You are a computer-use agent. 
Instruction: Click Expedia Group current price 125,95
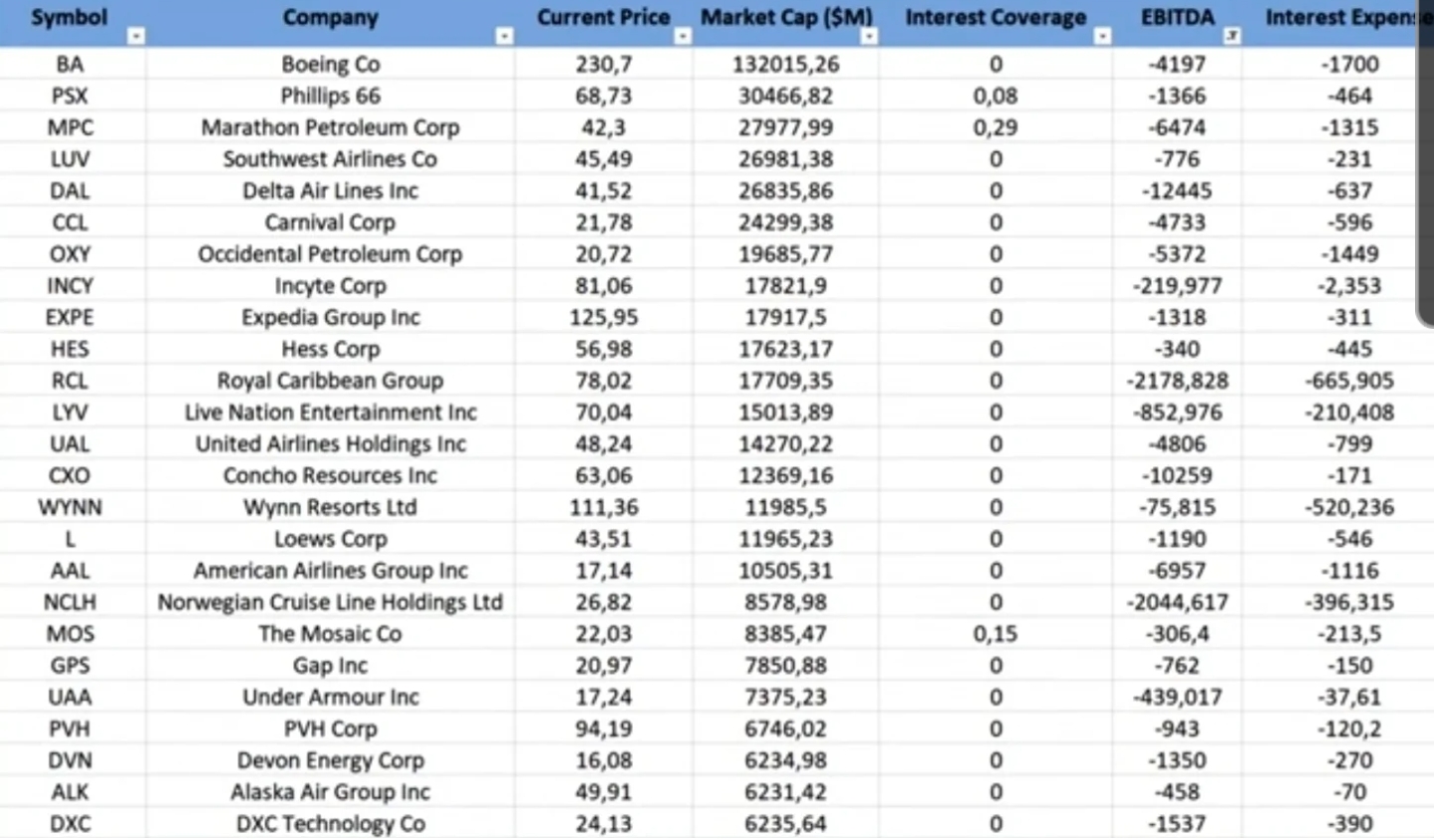click(603, 318)
